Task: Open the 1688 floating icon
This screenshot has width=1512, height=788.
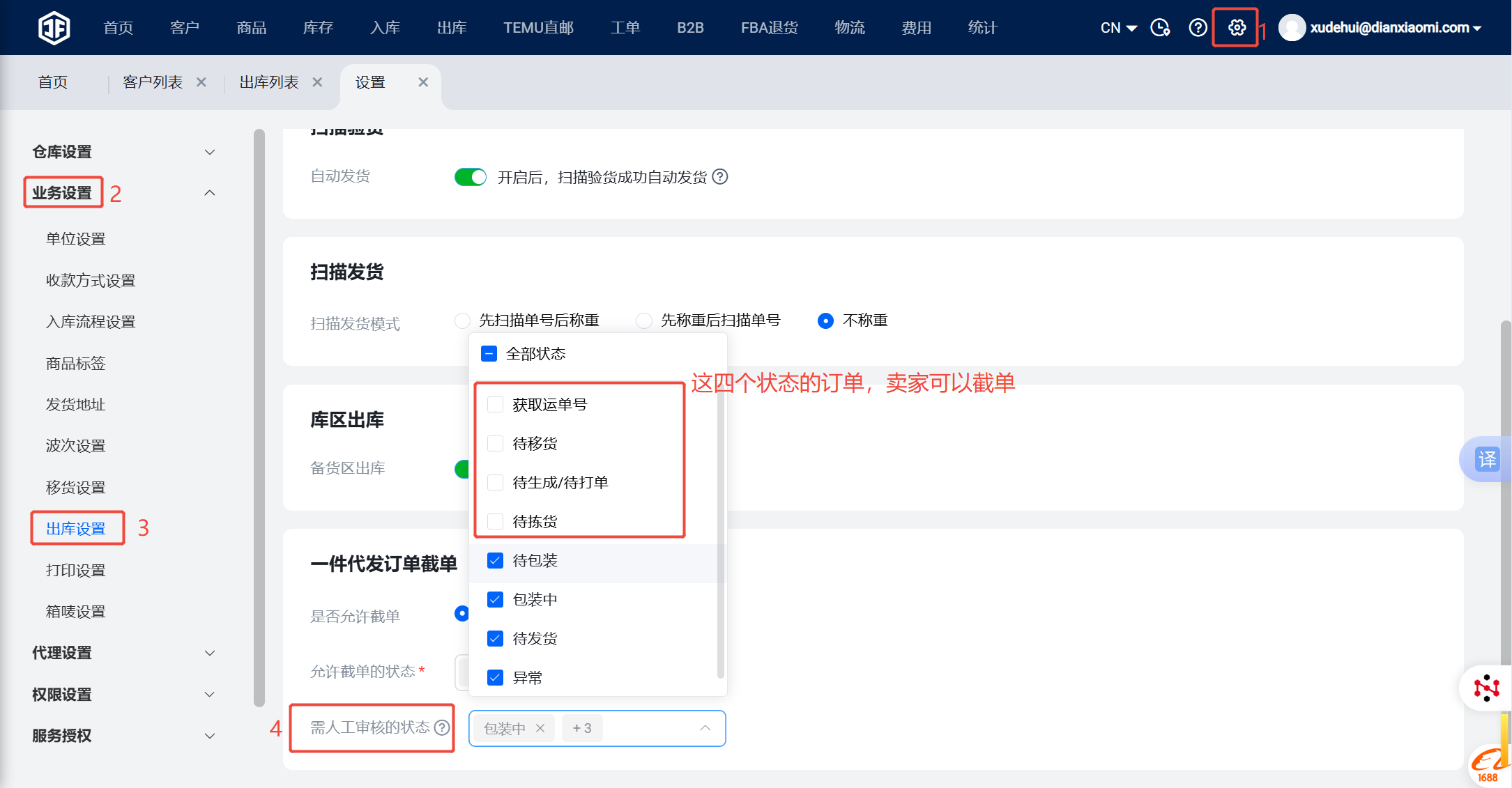Action: pos(1490,766)
